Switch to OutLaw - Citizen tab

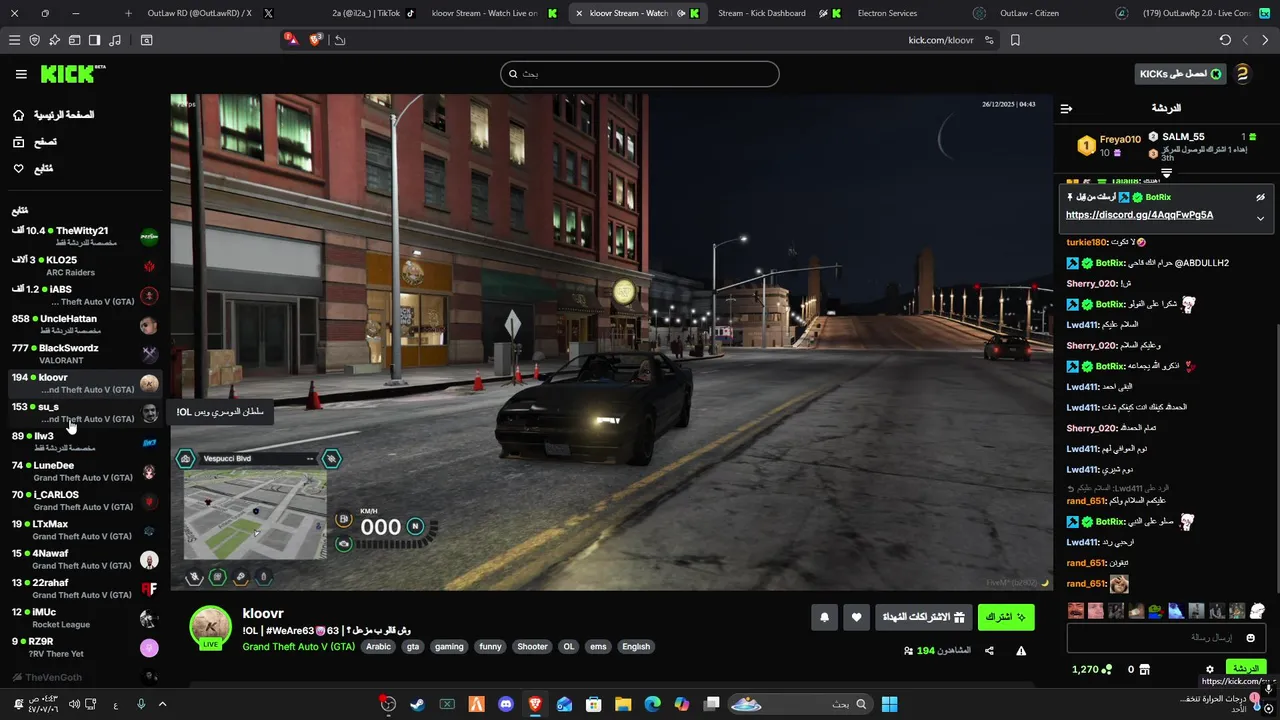click(1030, 13)
